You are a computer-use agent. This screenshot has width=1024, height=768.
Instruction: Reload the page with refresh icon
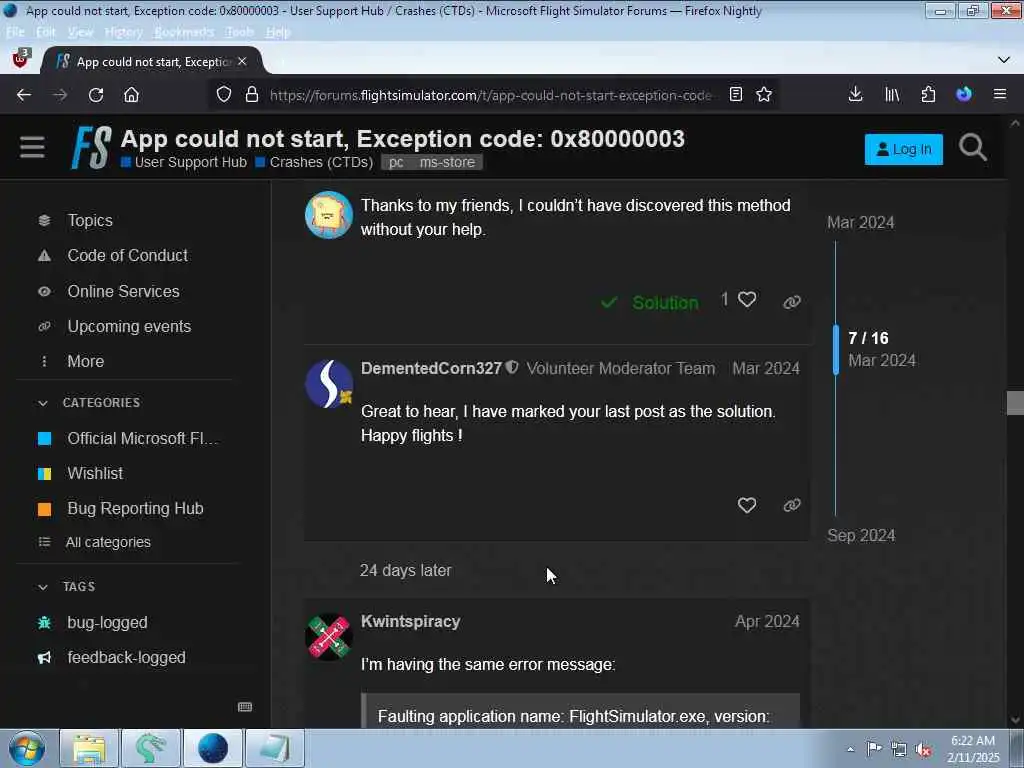96,95
